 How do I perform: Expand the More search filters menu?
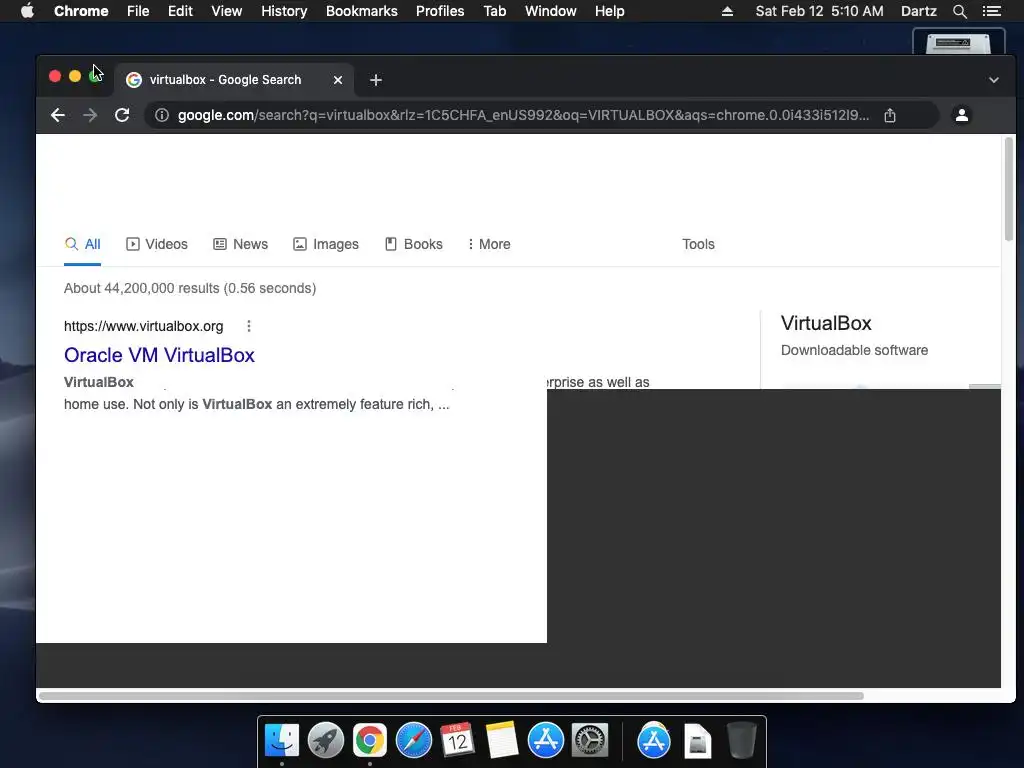(x=489, y=244)
